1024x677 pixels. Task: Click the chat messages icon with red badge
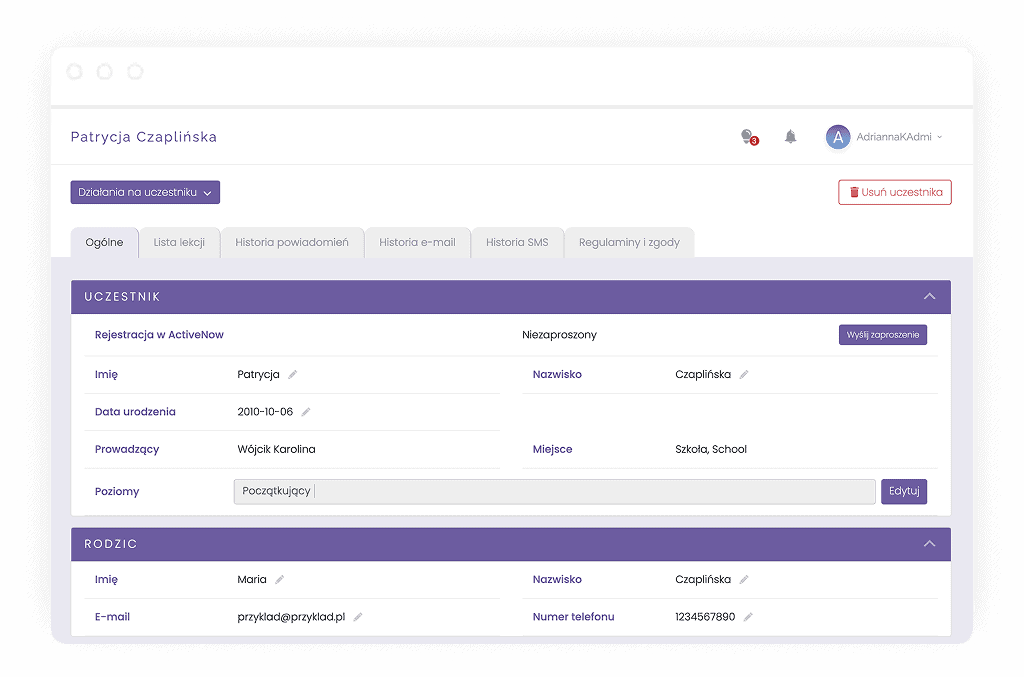click(x=748, y=137)
